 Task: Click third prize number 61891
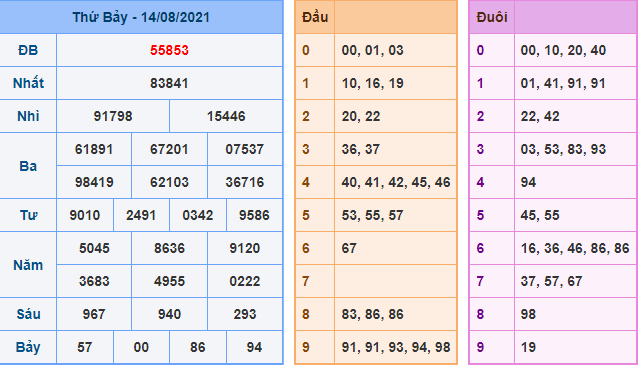(x=94, y=150)
